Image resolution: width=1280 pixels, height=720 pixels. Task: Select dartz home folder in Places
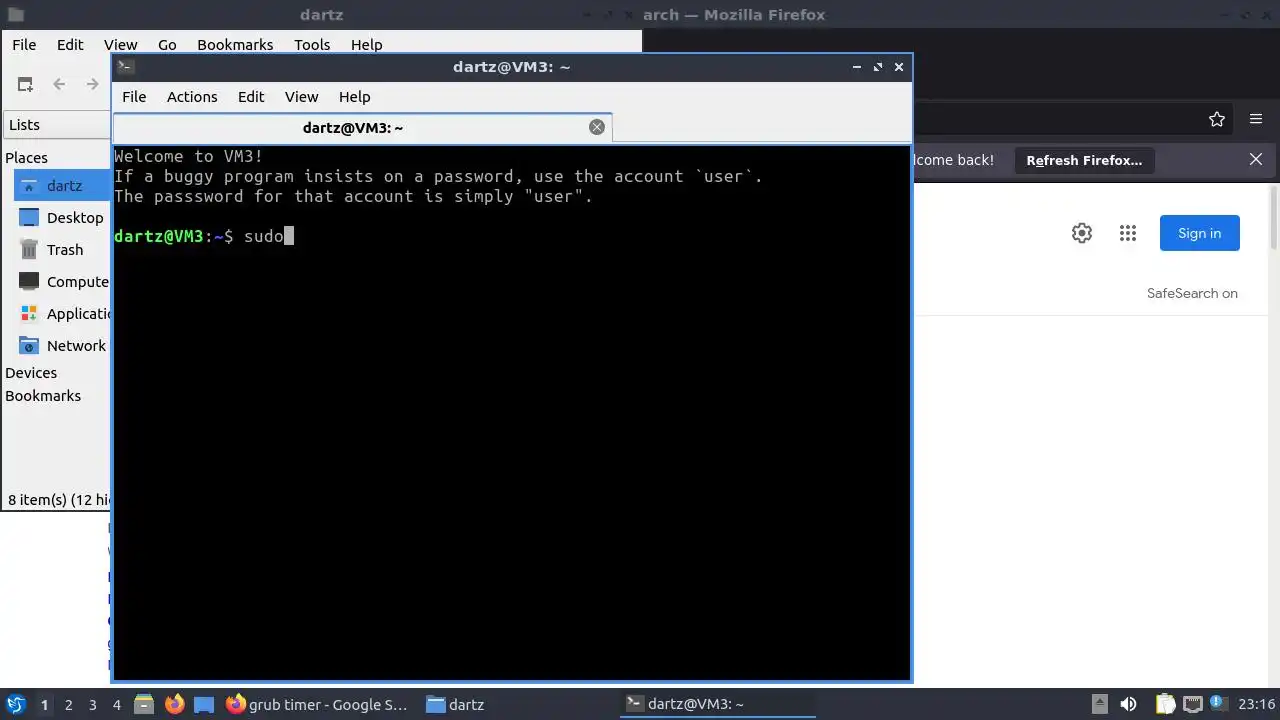click(x=63, y=186)
